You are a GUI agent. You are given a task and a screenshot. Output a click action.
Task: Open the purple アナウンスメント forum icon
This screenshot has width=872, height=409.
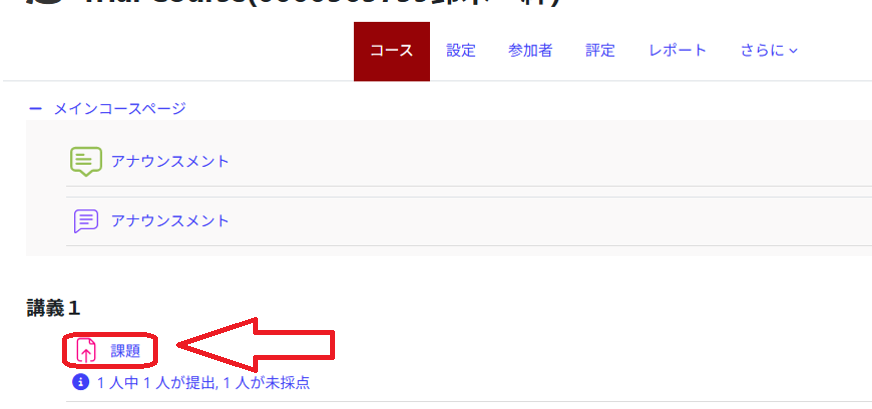click(x=86, y=221)
